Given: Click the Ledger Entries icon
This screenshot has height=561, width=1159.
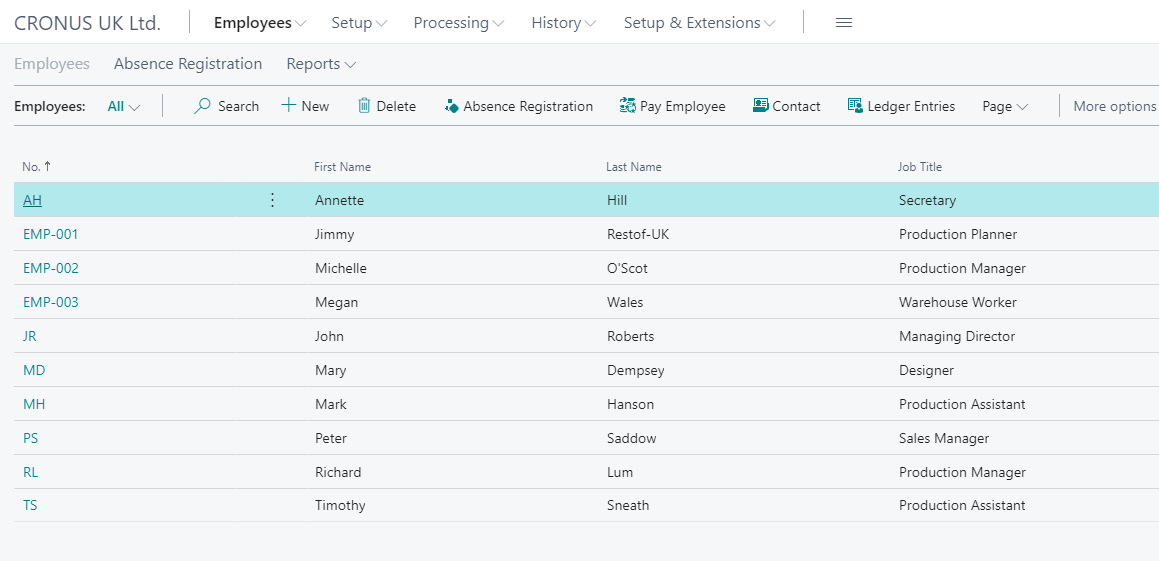Looking at the screenshot, I should (x=855, y=106).
